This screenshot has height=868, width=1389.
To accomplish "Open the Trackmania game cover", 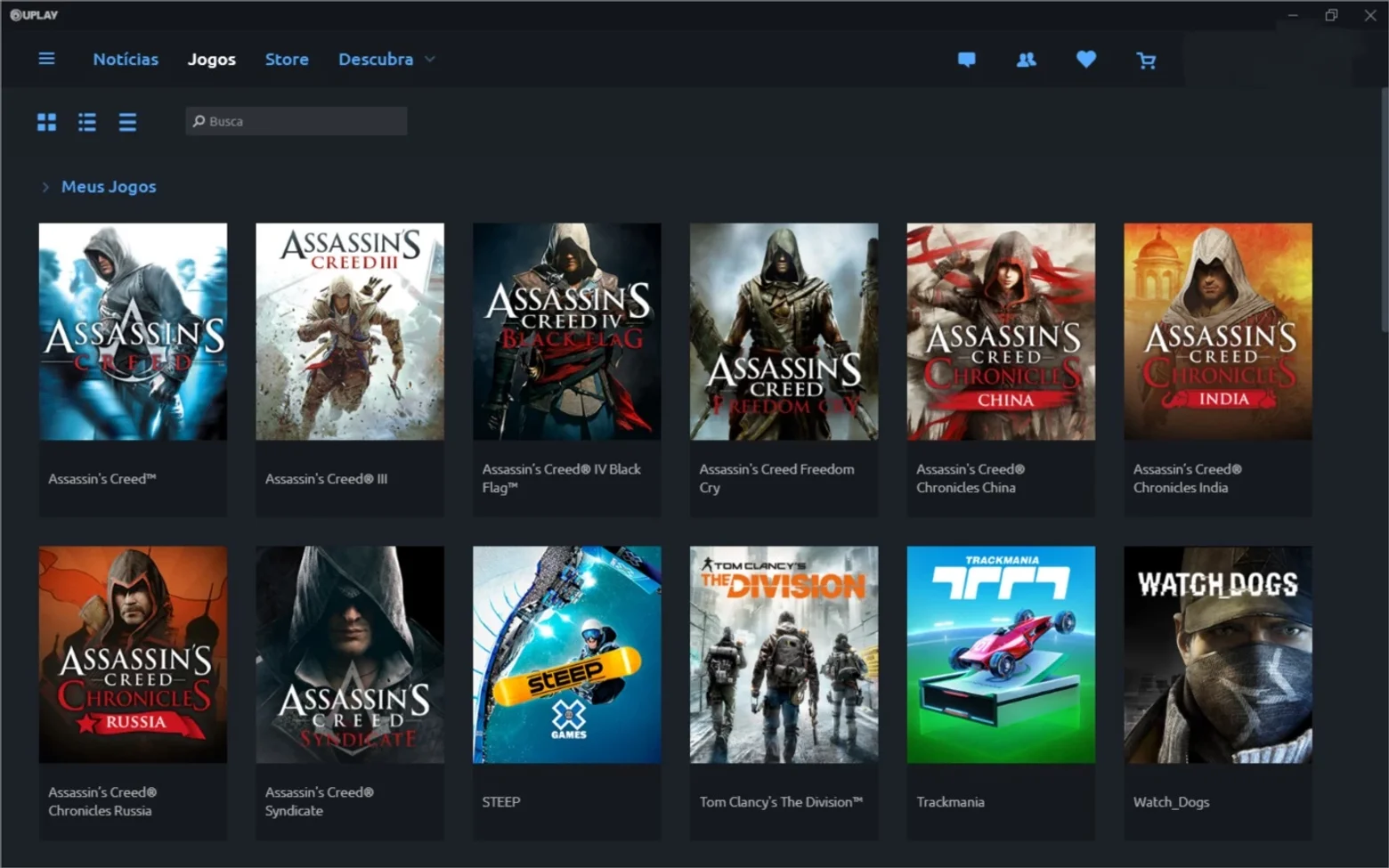I will click(x=1001, y=654).
